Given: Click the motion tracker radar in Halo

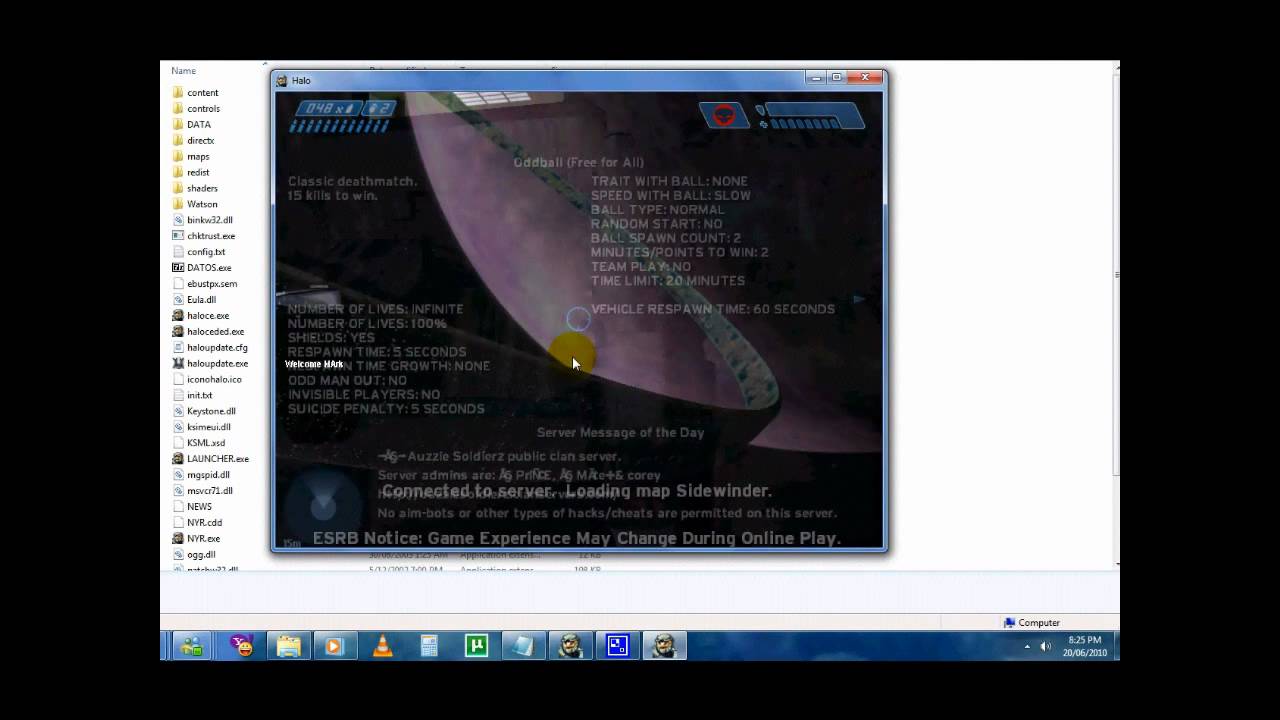Looking at the screenshot, I should point(321,508).
